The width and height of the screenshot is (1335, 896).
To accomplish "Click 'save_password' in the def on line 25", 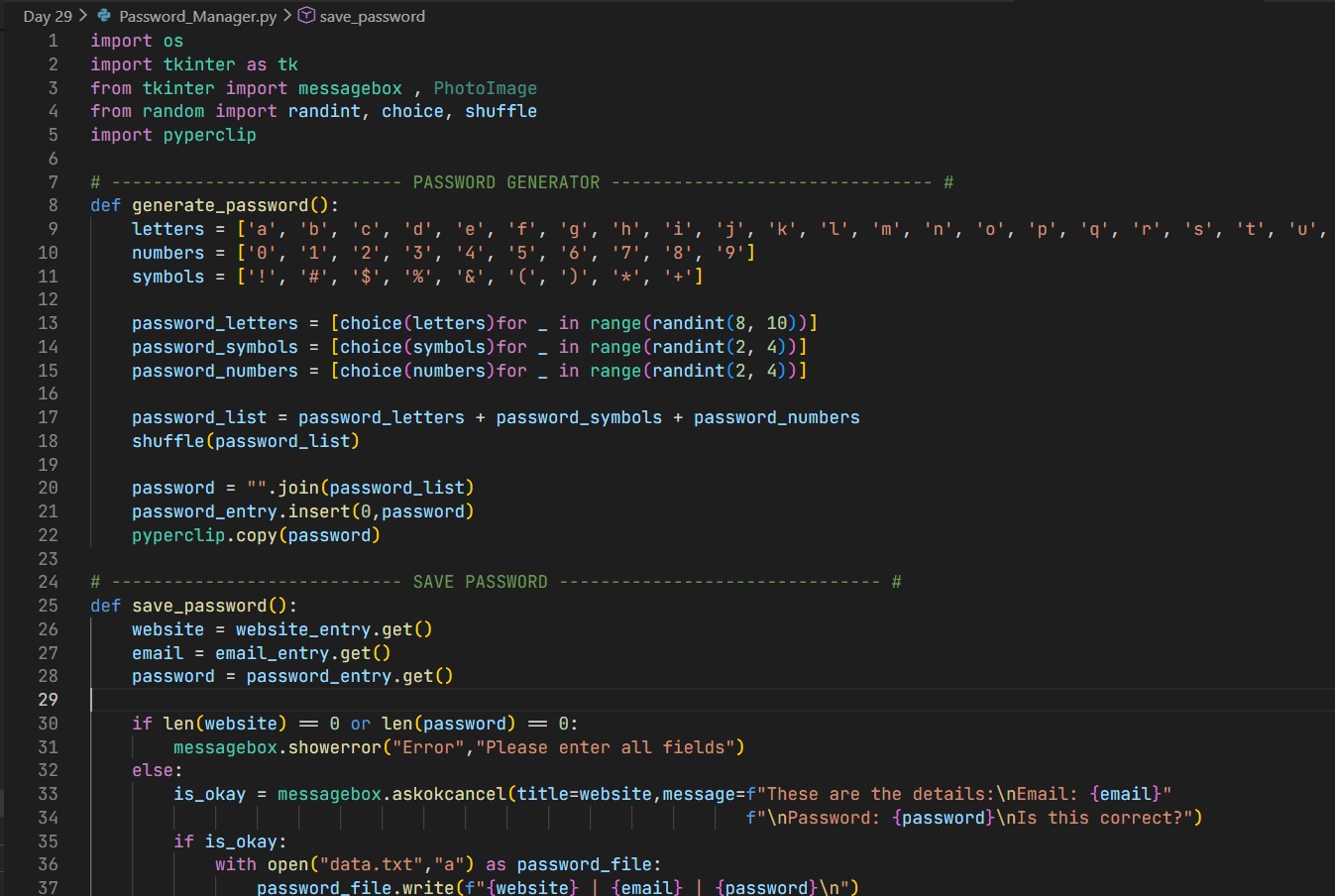I will [x=200, y=606].
